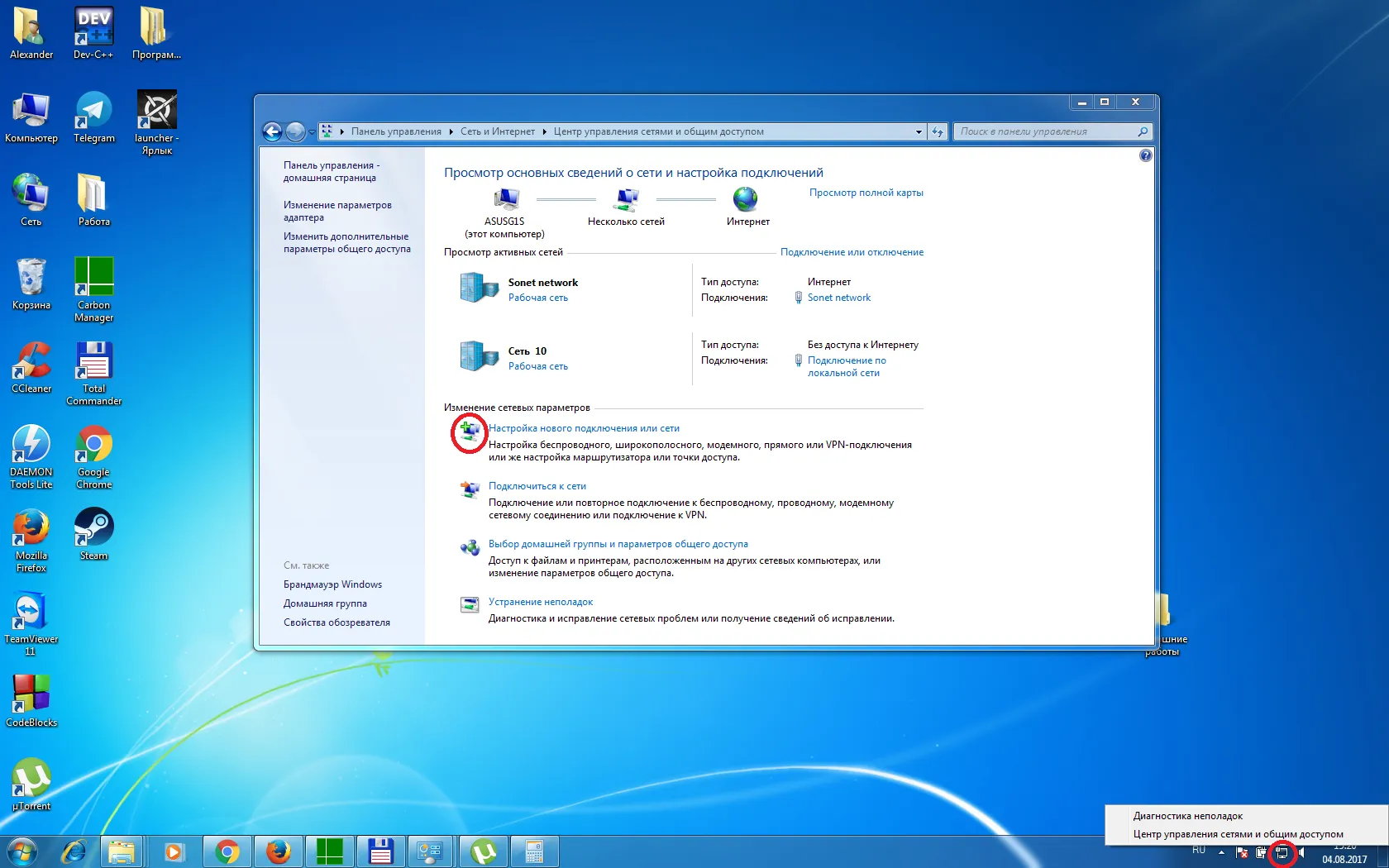Select the µTorrent desktop icon
The image size is (1389, 868).
(31, 785)
